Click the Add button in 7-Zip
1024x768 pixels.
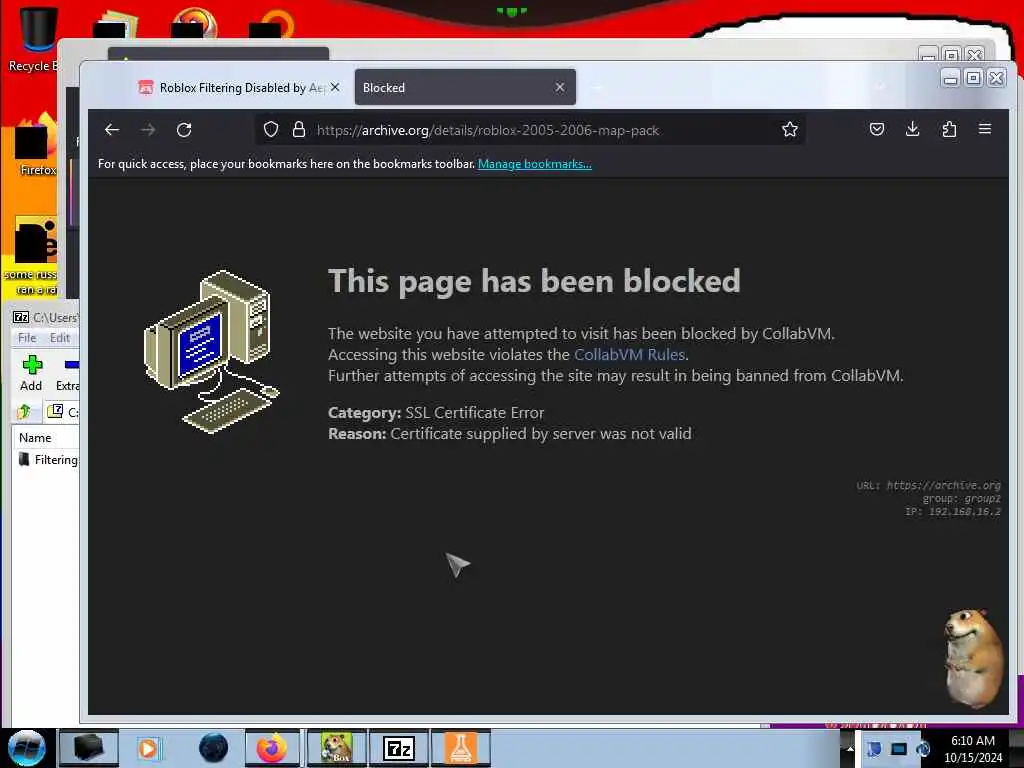pyautogui.click(x=31, y=374)
